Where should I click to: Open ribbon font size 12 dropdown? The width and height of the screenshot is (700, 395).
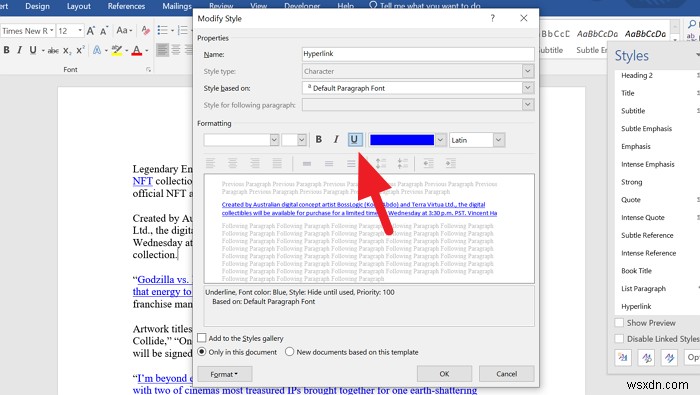pos(80,30)
